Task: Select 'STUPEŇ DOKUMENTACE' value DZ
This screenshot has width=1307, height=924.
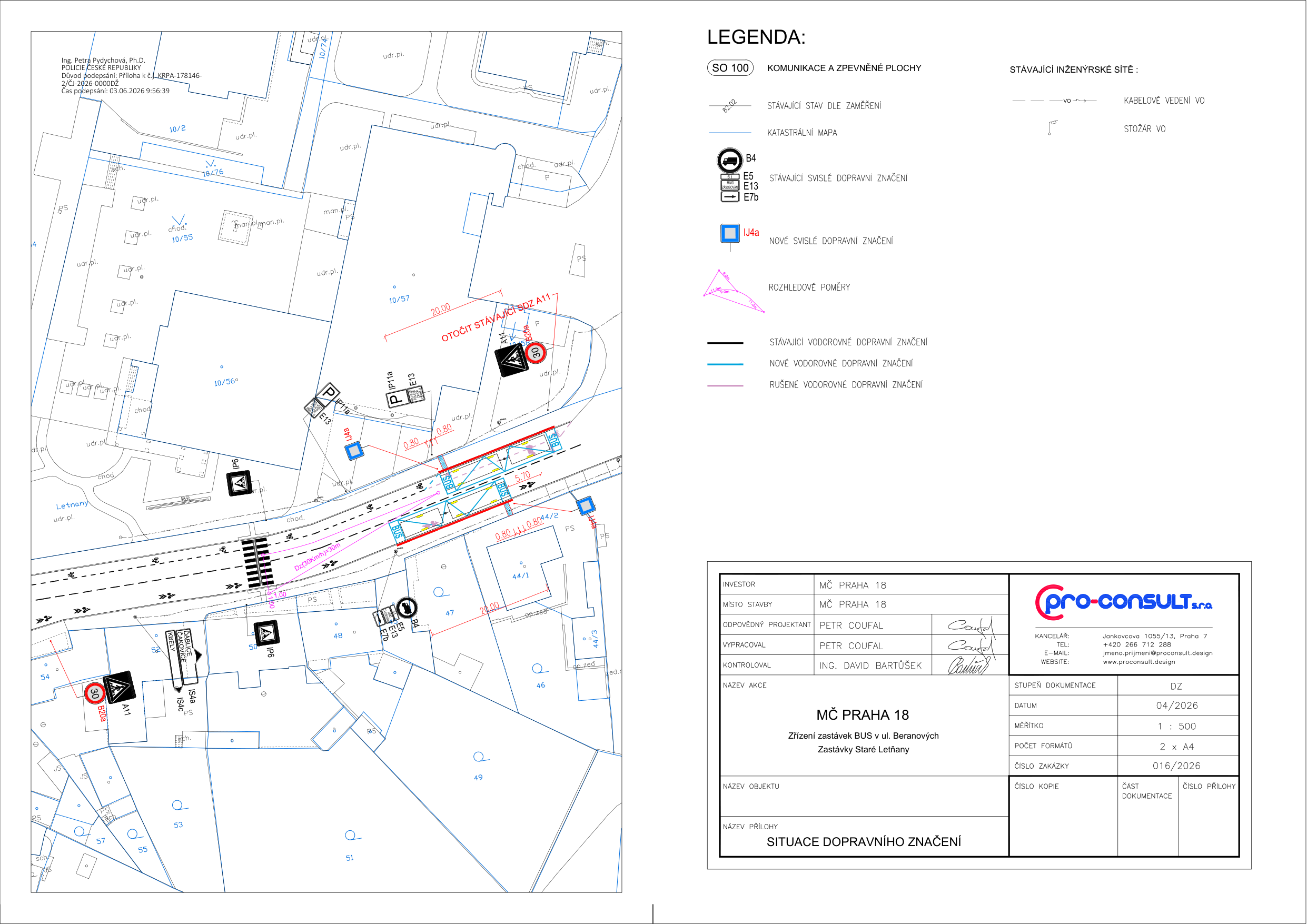Action: click(1176, 686)
